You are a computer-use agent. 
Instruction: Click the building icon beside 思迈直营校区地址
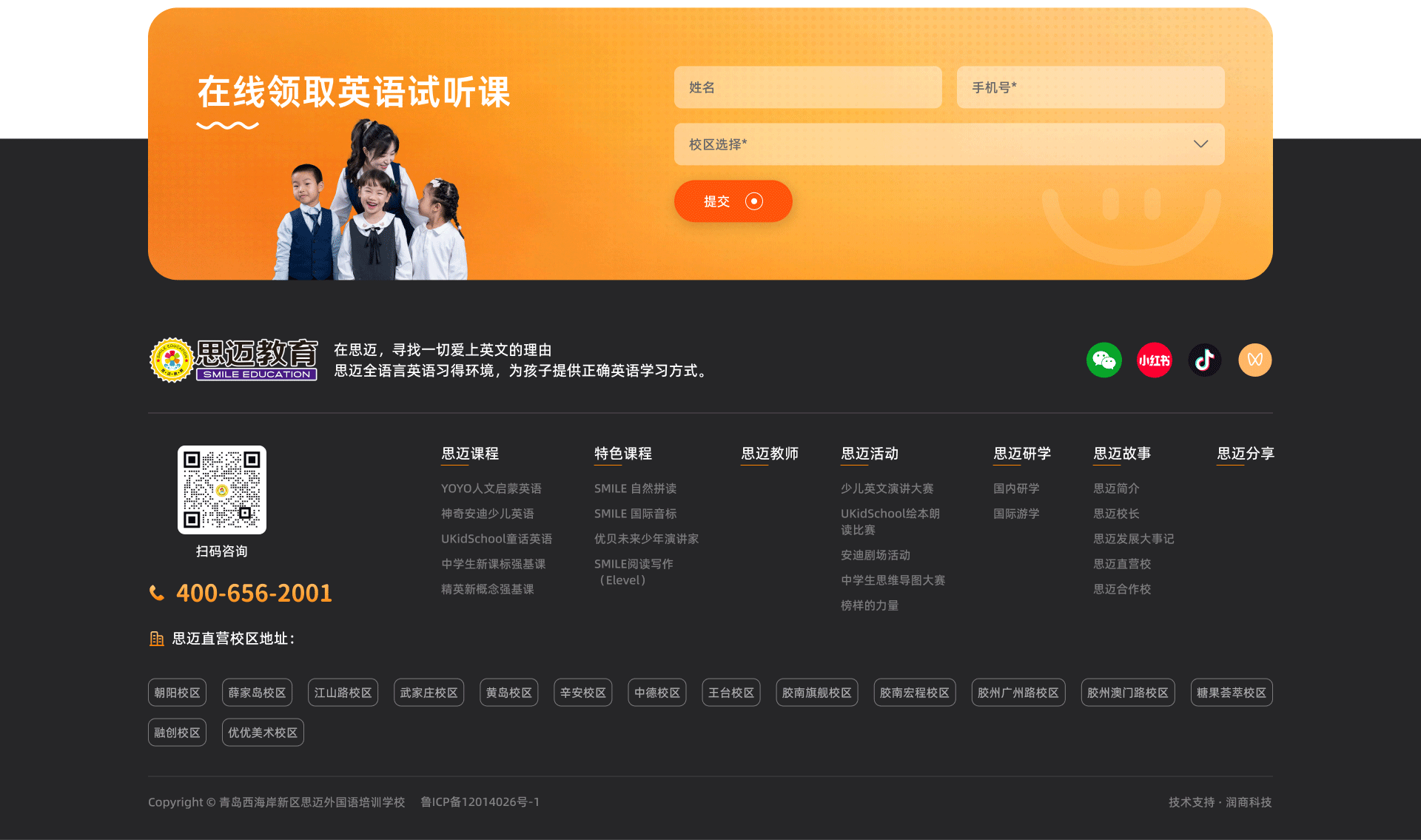156,639
